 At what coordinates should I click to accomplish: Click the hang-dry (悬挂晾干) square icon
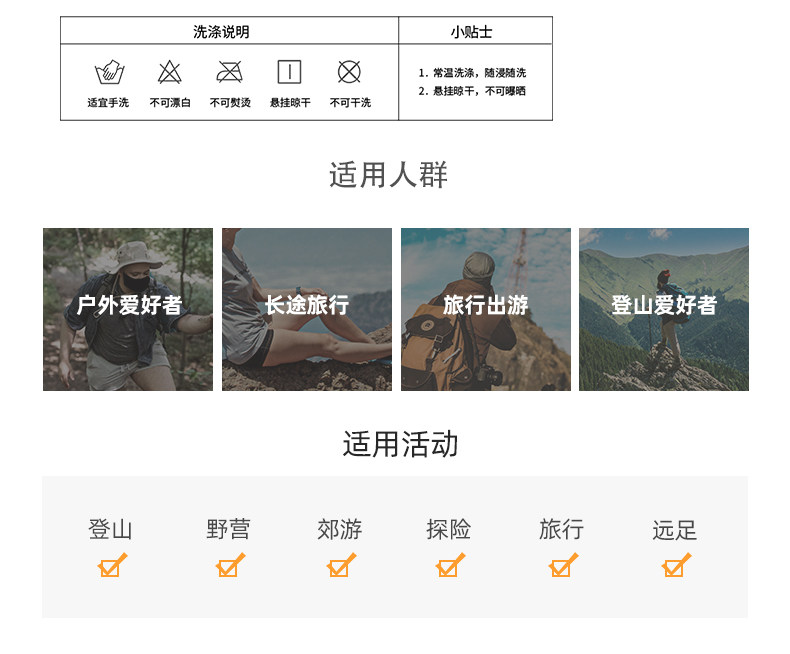(290, 72)
